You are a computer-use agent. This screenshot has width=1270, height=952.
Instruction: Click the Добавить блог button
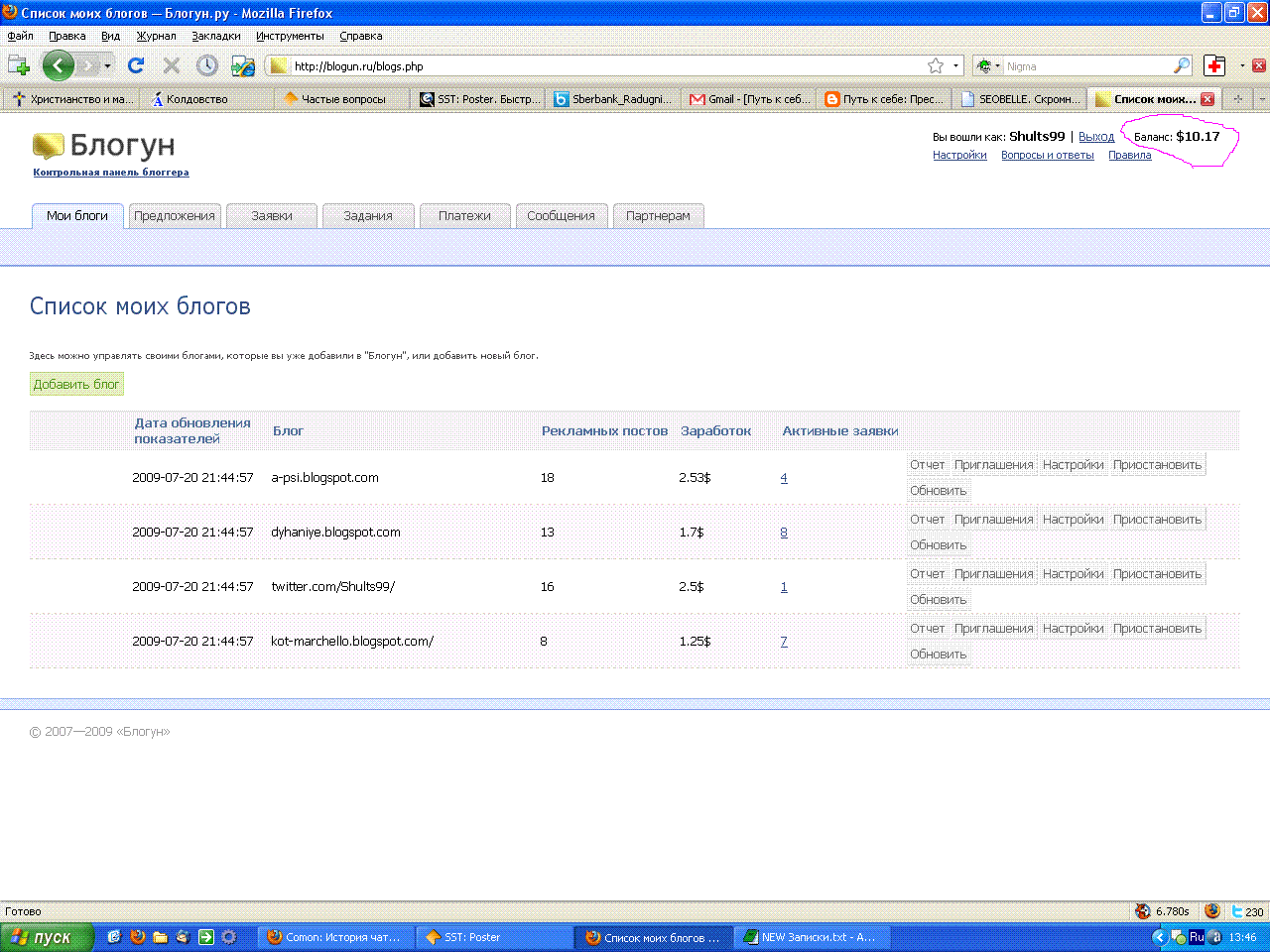[76, 385]
